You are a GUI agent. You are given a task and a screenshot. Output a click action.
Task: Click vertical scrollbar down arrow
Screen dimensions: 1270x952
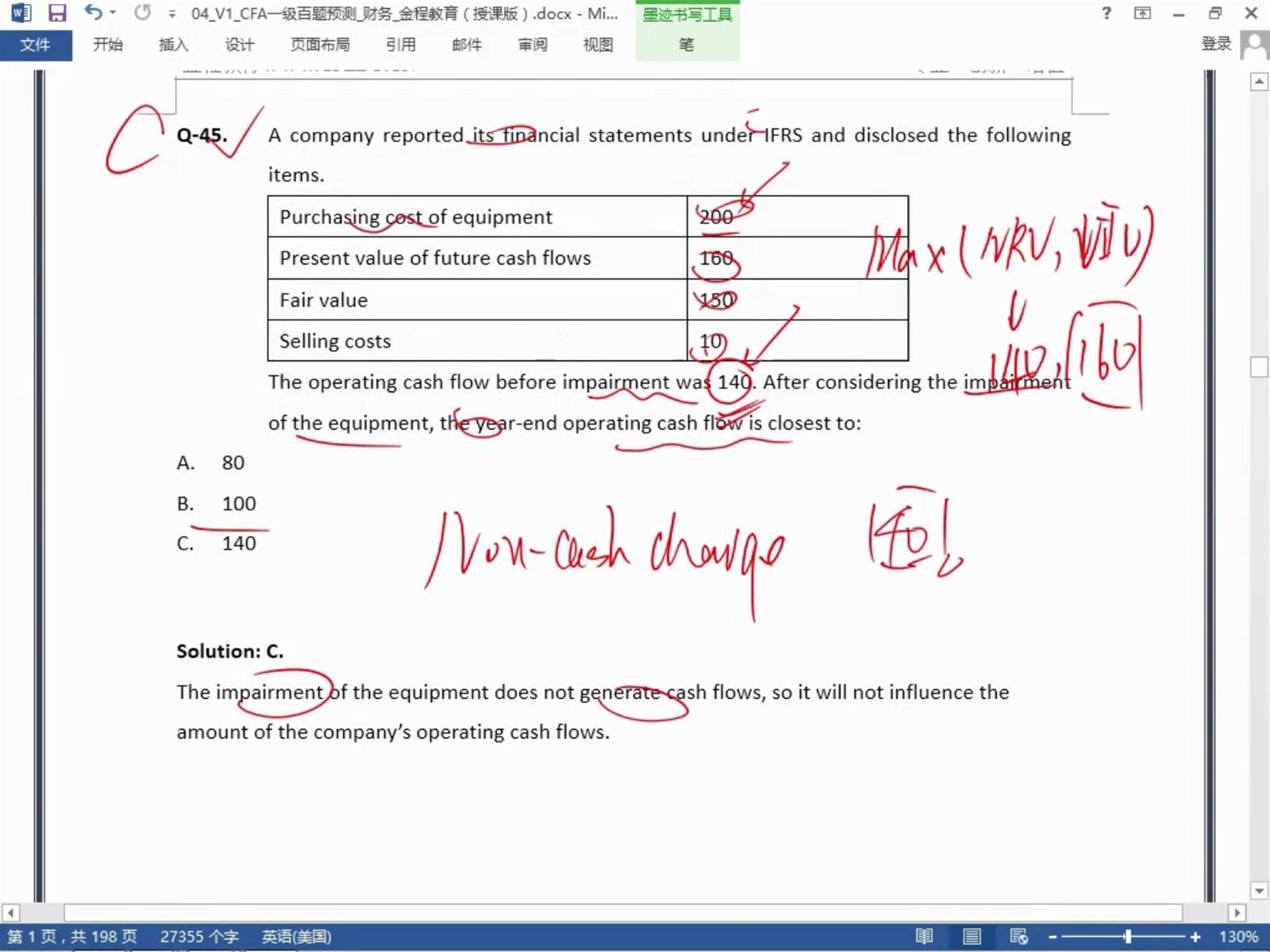tap(1259, 891)
